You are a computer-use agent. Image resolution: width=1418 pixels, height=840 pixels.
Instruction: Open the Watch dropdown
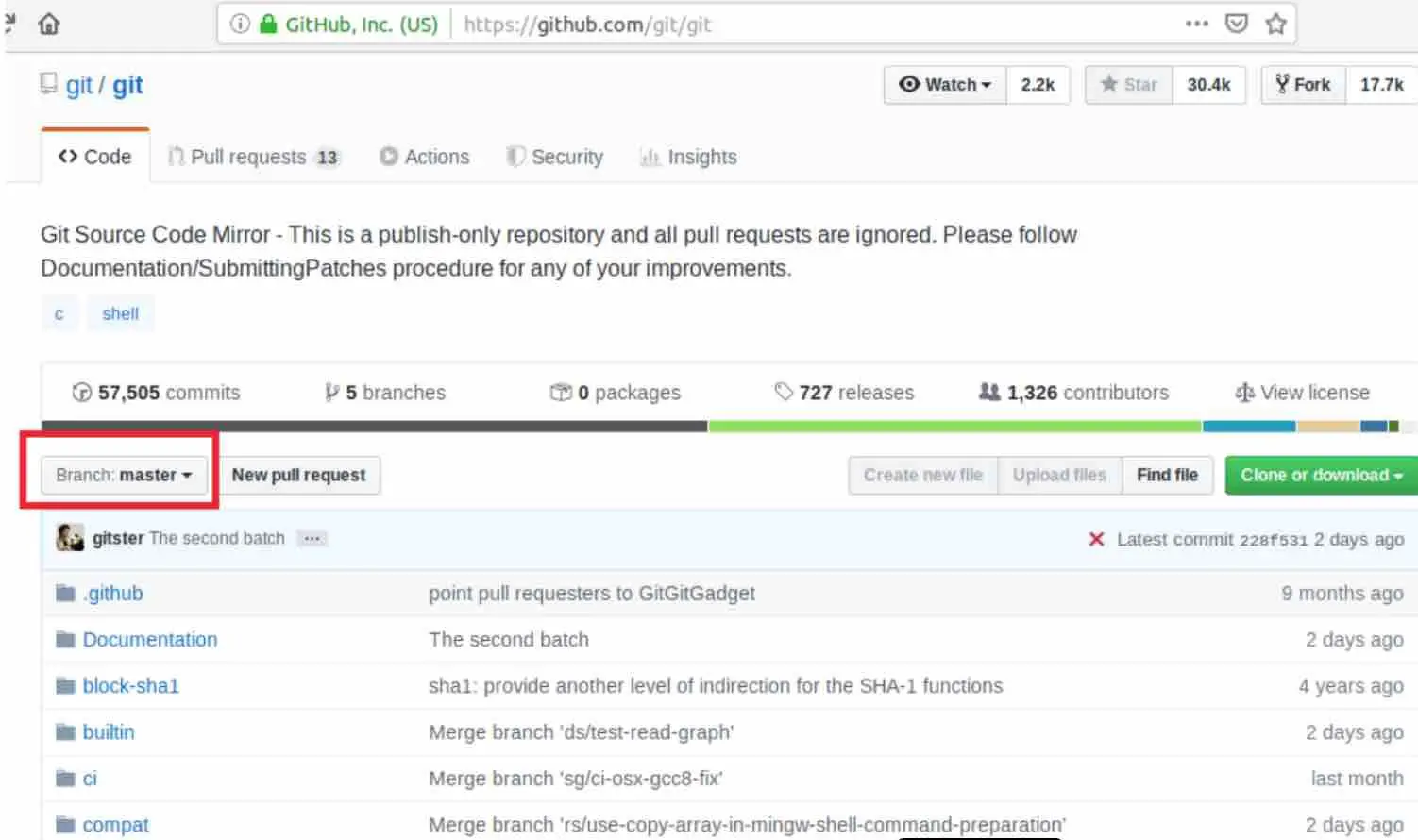(x=945, y=85)
